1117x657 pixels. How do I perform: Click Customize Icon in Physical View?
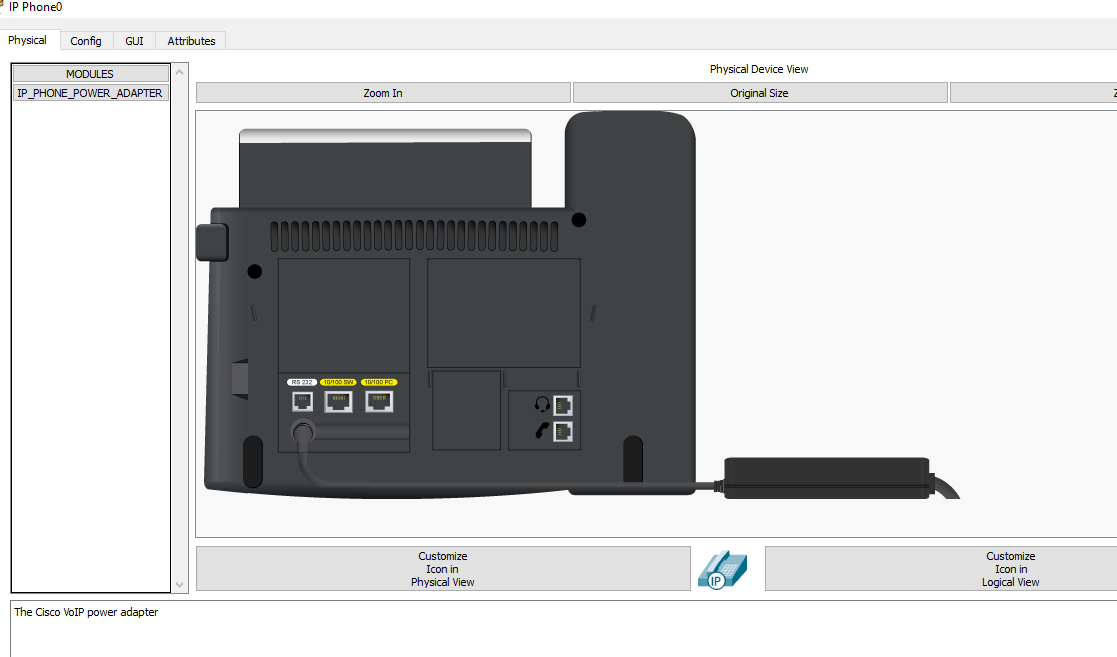tap(443, 569)
